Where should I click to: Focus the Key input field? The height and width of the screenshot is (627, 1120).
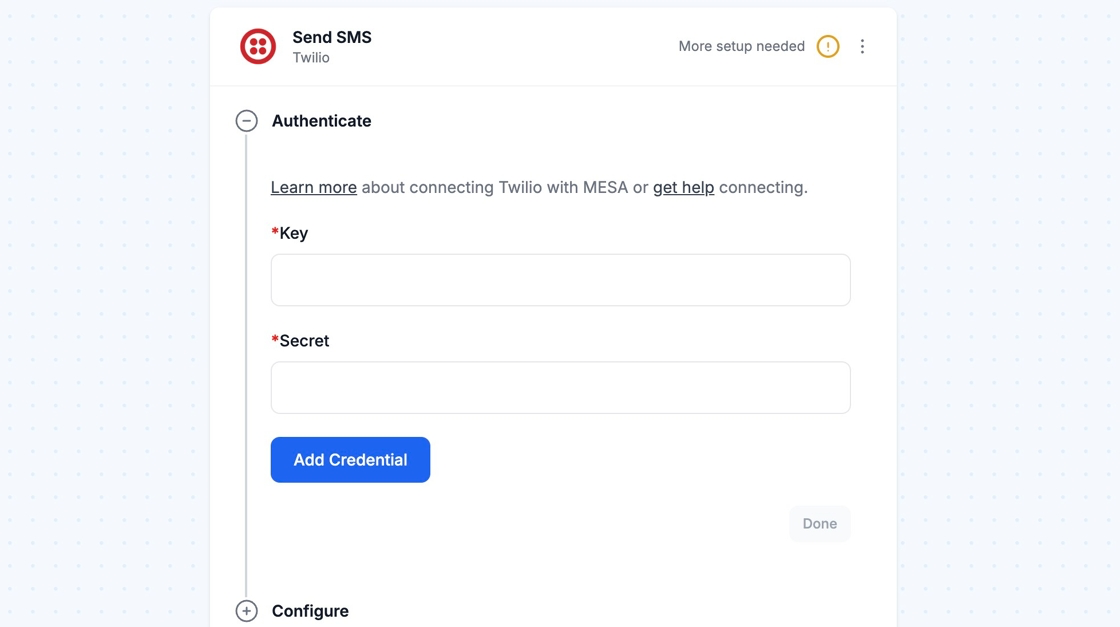tap(560, 280)
